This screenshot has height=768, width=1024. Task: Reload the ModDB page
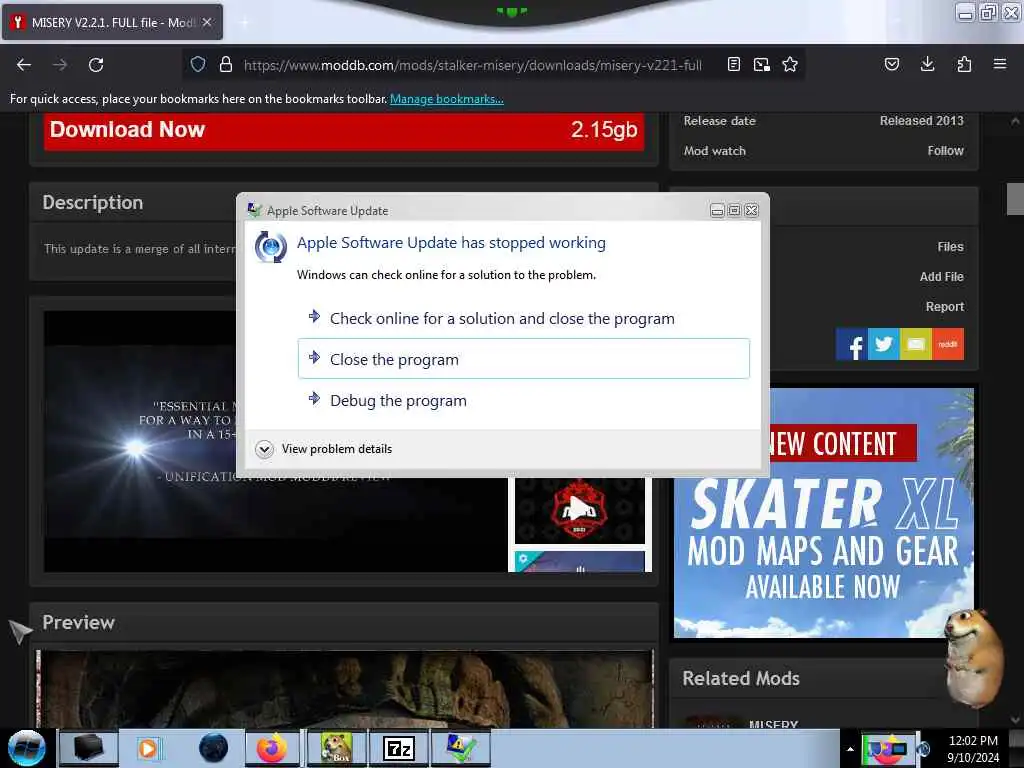pyautogui.click(x=96, y=65)
